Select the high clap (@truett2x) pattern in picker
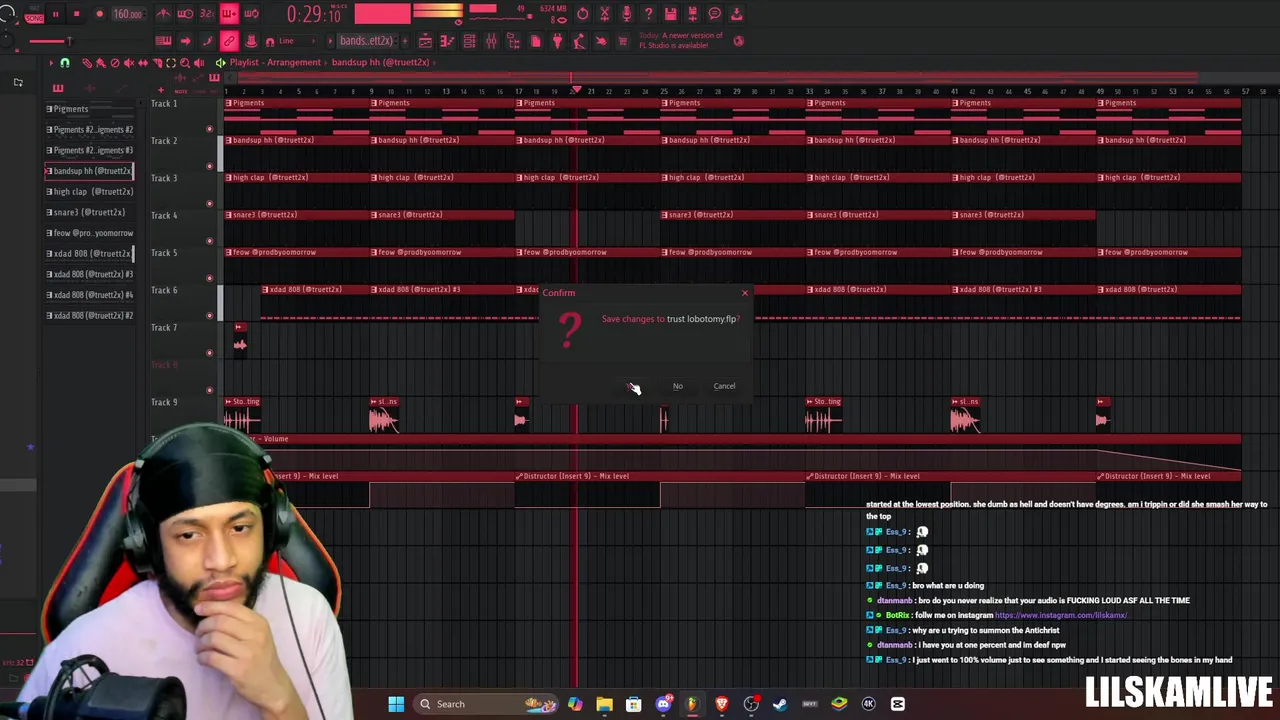1280x720 pixels. click(90, 191)
